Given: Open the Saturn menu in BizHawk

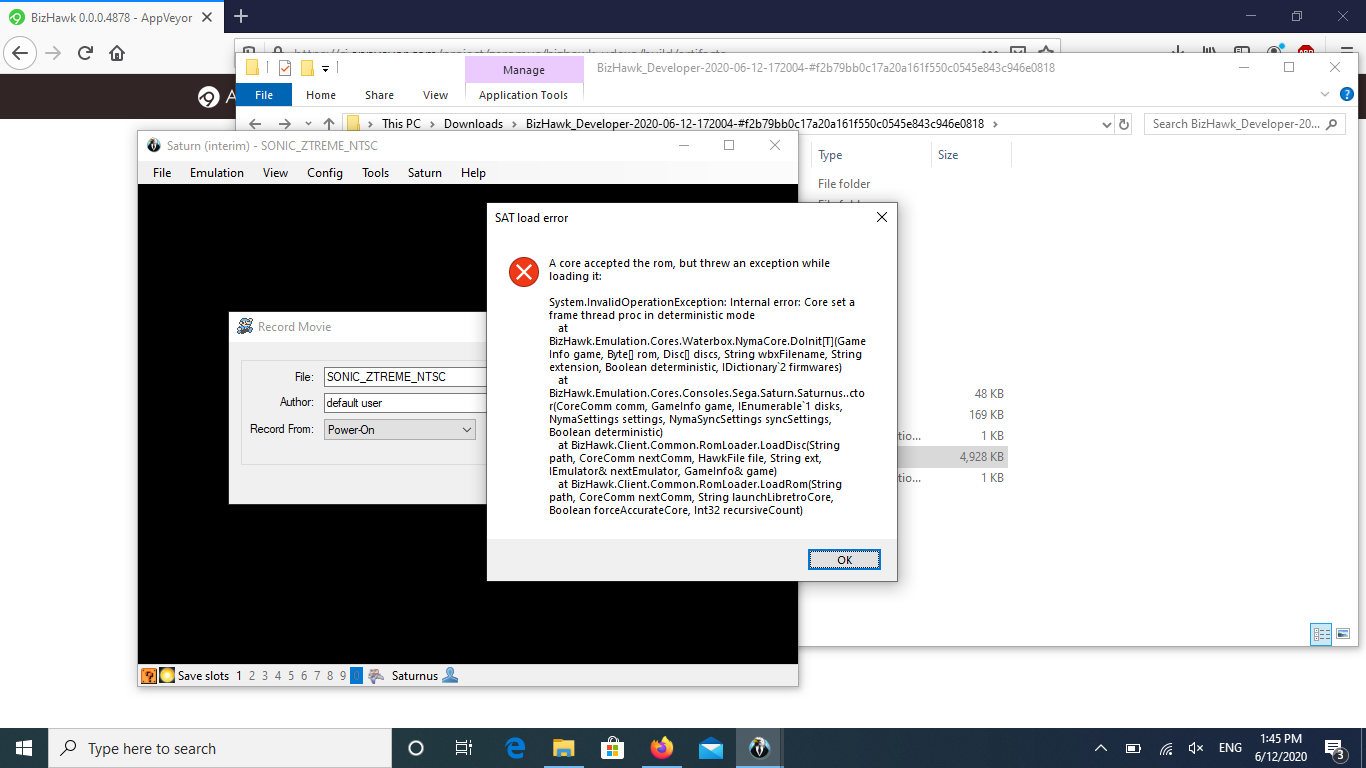Looking at the screenshot, I should point(424,172).
